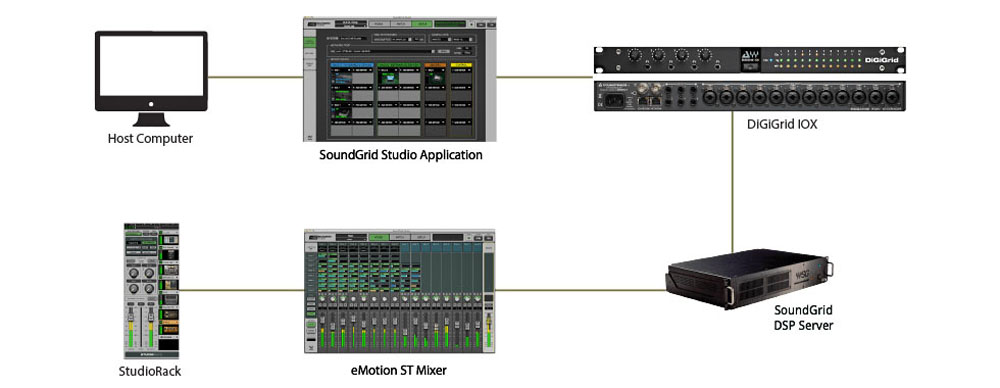
Task: Select green highlighted tab in eMotion ST Mixer header
Action: 379,237
